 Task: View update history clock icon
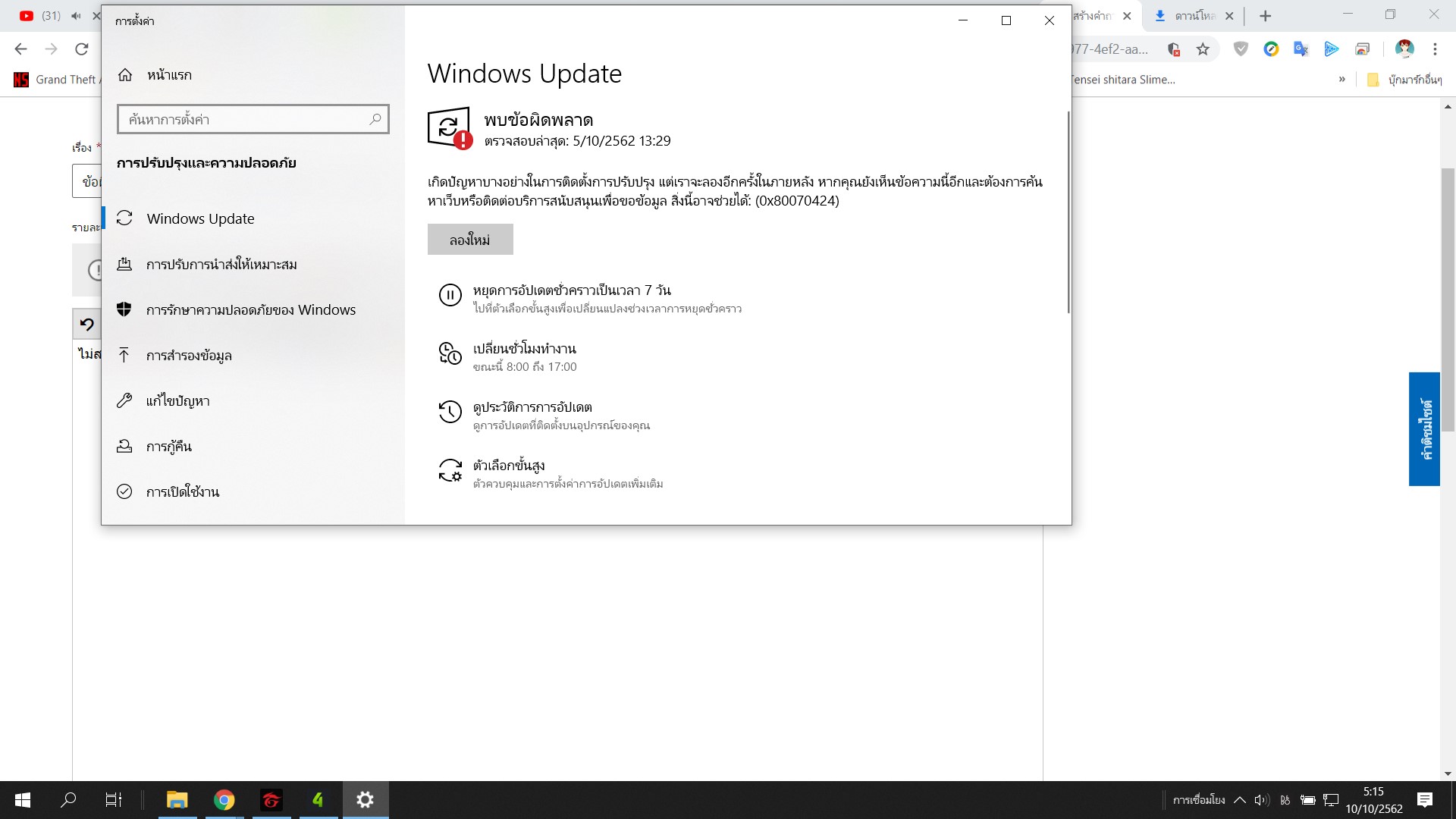pos(450,412)
